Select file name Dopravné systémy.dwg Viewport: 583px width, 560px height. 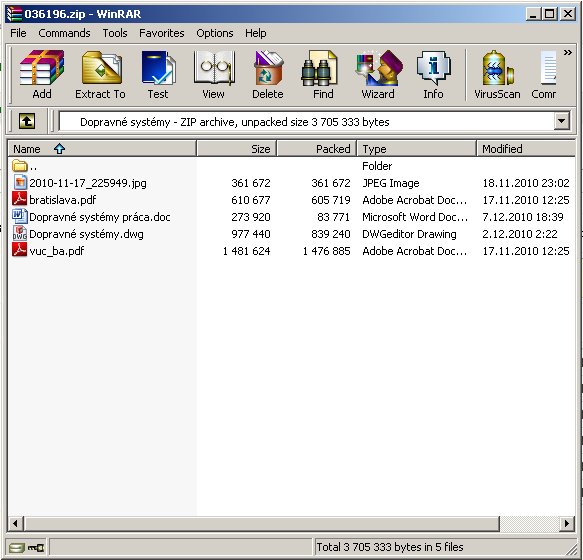coord(86,234)
